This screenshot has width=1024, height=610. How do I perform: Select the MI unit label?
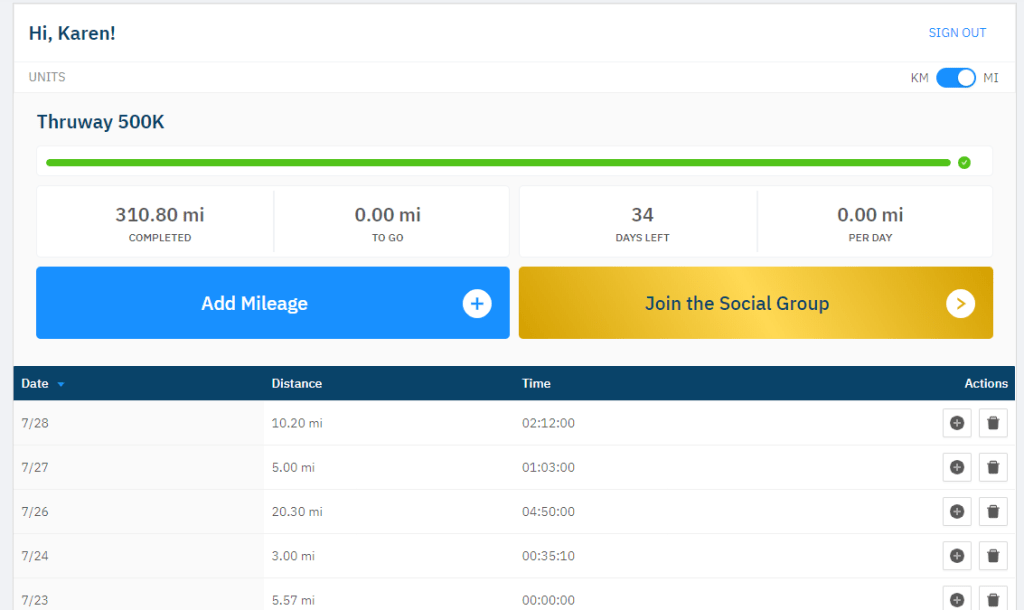pos(991,78)
